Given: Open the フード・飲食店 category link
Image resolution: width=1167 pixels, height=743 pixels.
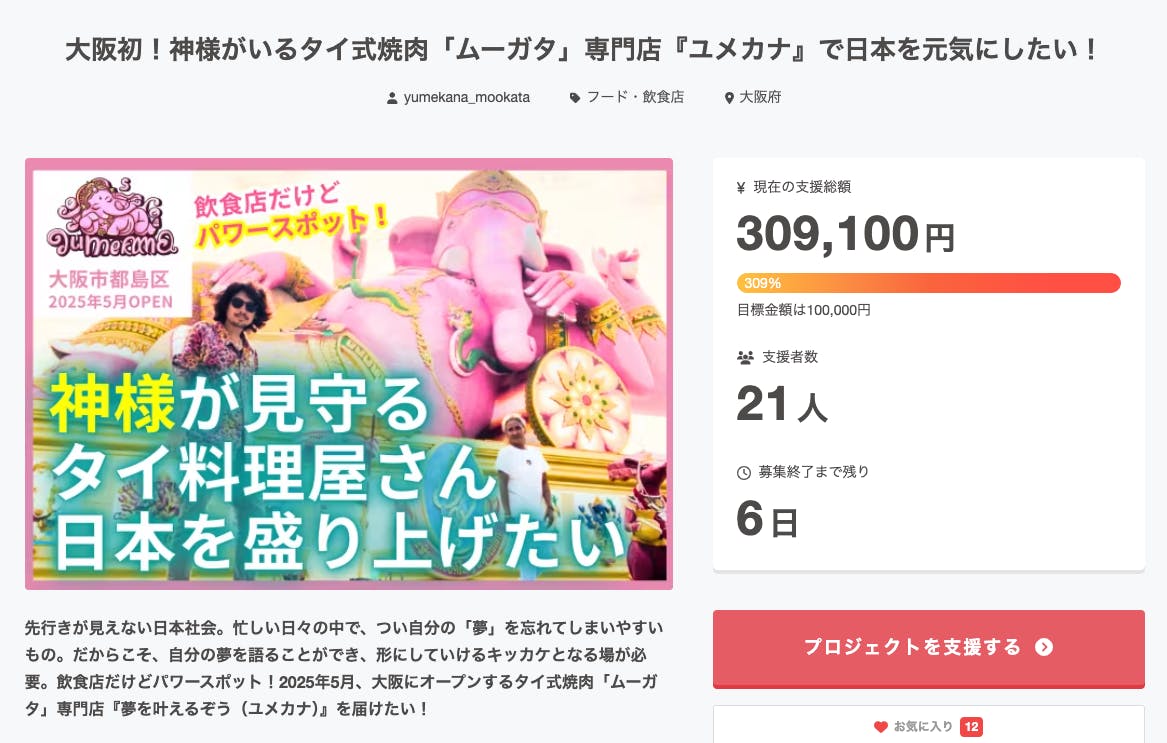Looking at the screenshot, I should pos(635,97).
